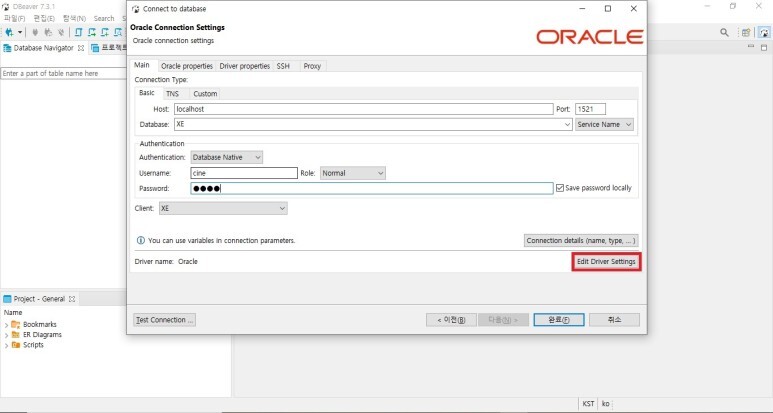Screen dimensions: 773x413
Task: Open the Client XE dropdown
Action: coord(223,208)
